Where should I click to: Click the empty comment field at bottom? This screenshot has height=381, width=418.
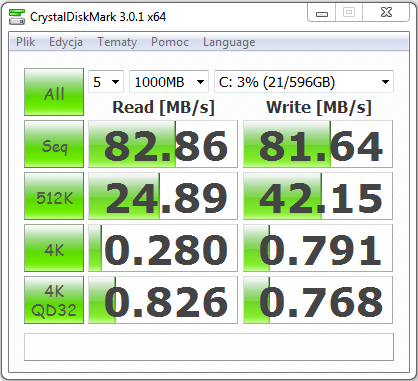point(209,347)
